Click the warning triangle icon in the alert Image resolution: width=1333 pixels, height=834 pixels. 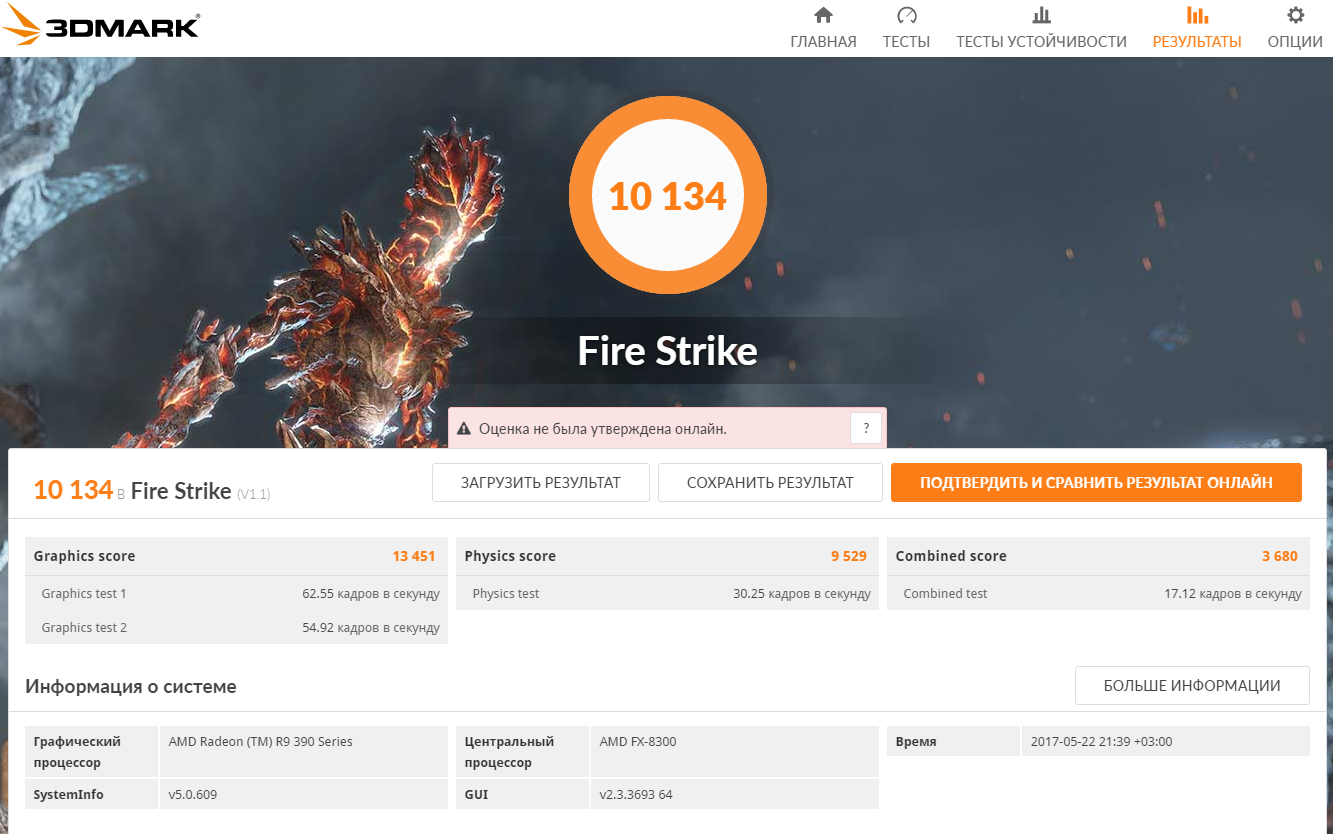coord(464,429)
